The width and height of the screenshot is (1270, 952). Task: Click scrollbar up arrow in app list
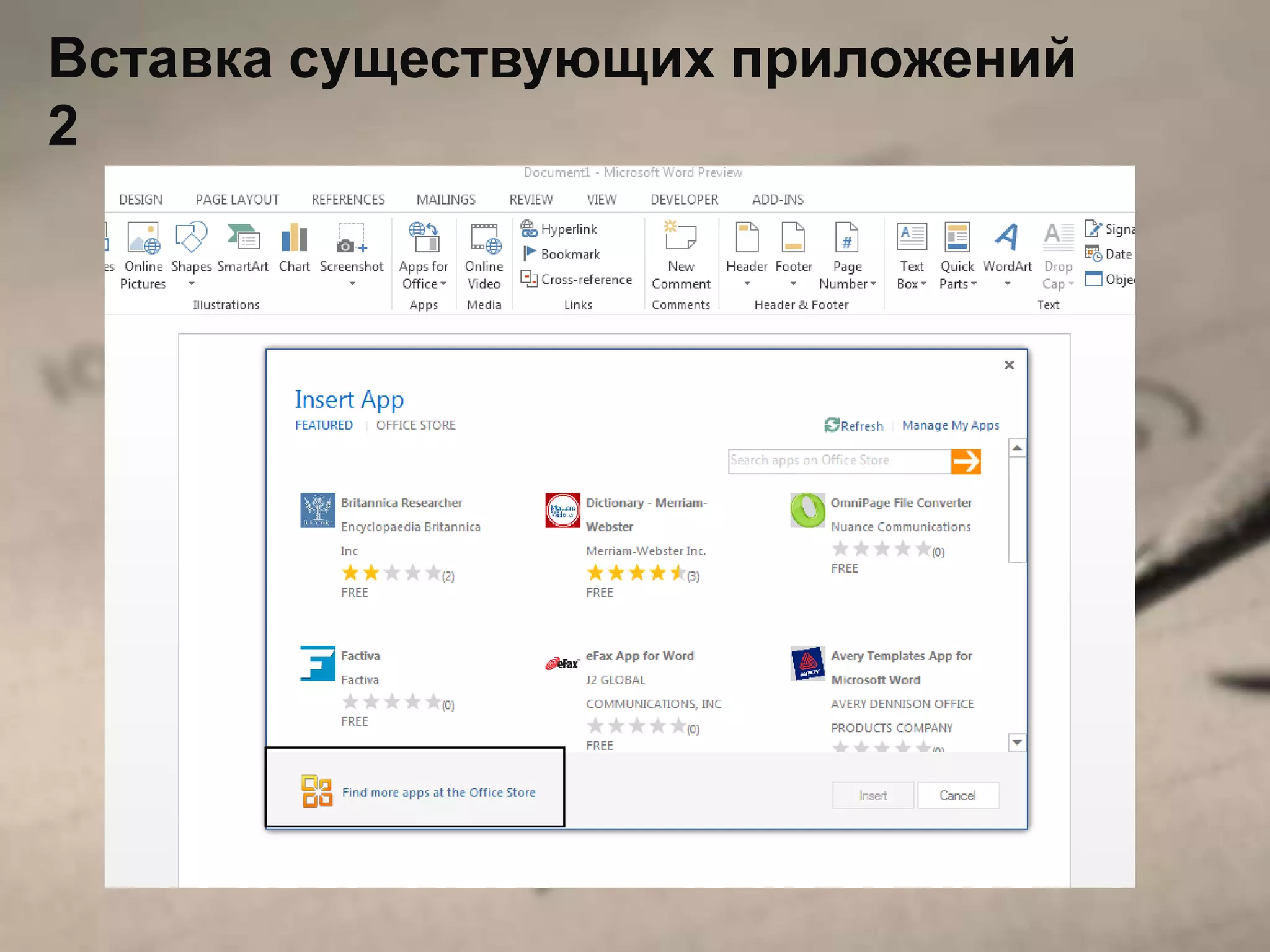pos(1017,447)
